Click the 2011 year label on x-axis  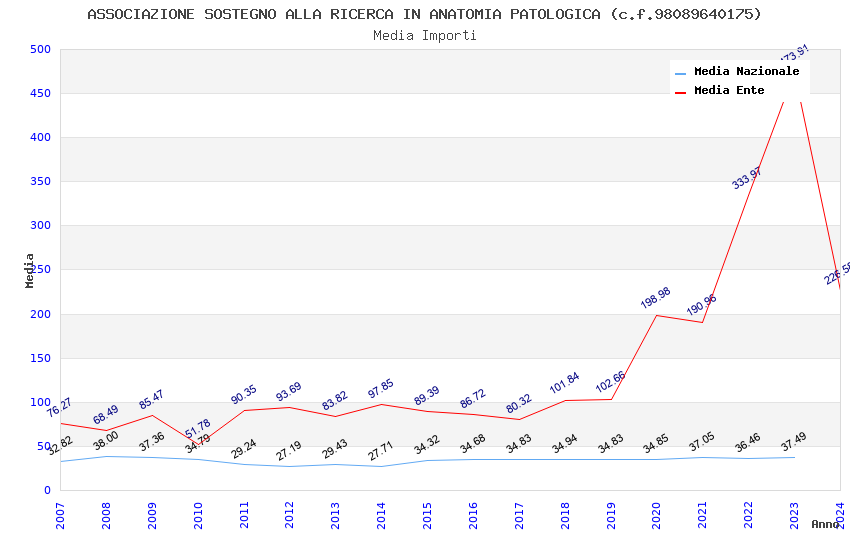tap(244, 515)
